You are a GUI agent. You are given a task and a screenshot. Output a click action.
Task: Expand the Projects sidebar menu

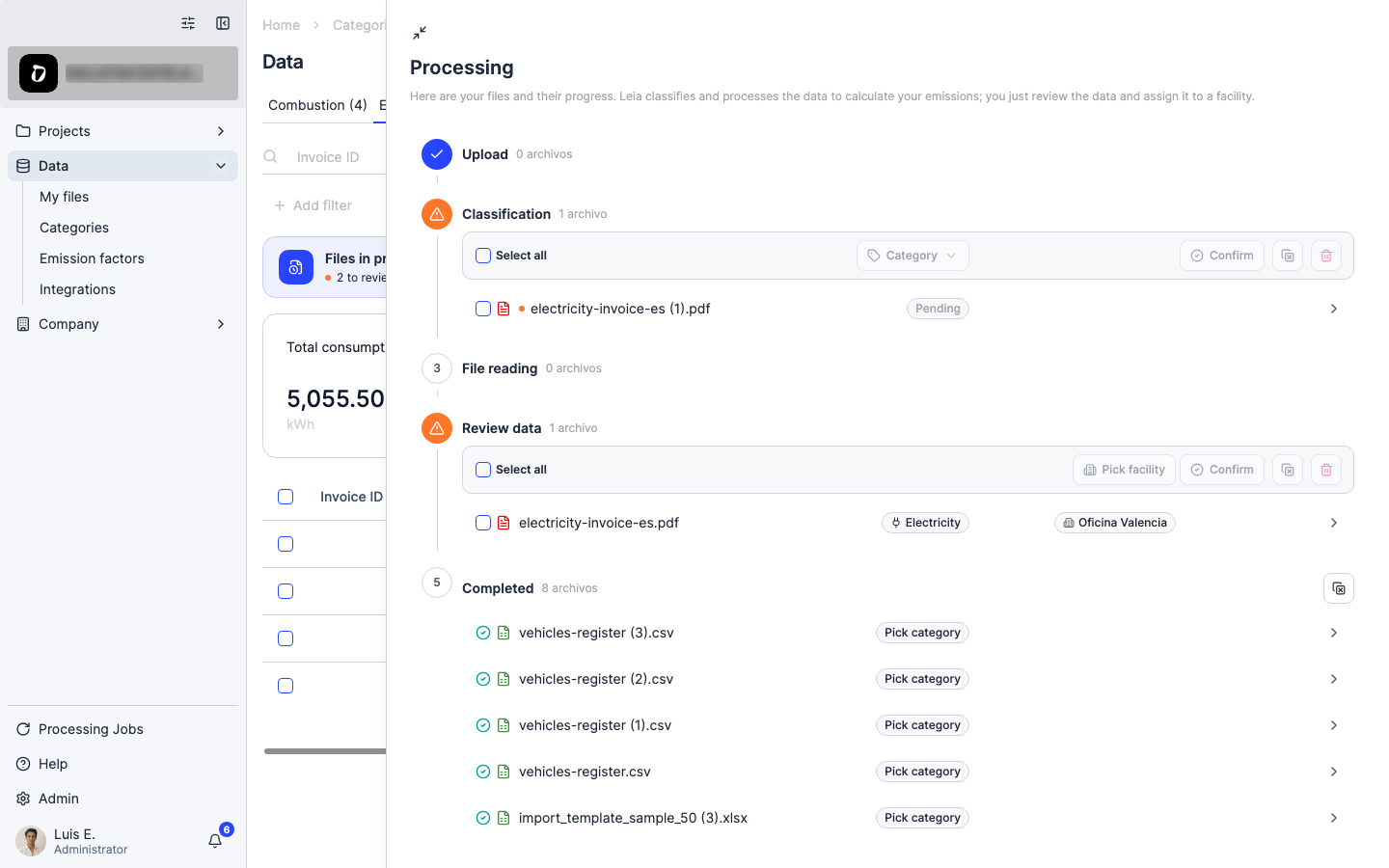click(123, 131)
